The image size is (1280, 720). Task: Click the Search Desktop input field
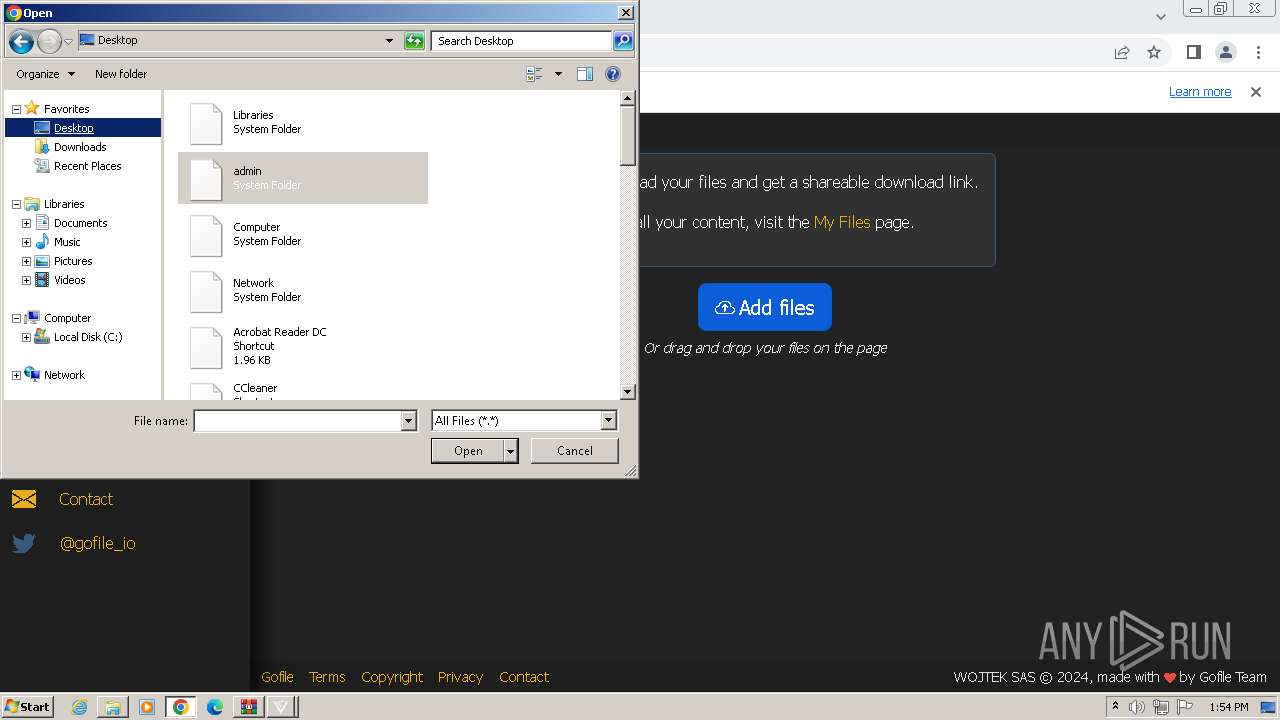pyautogui.click(x=522, y=41)
